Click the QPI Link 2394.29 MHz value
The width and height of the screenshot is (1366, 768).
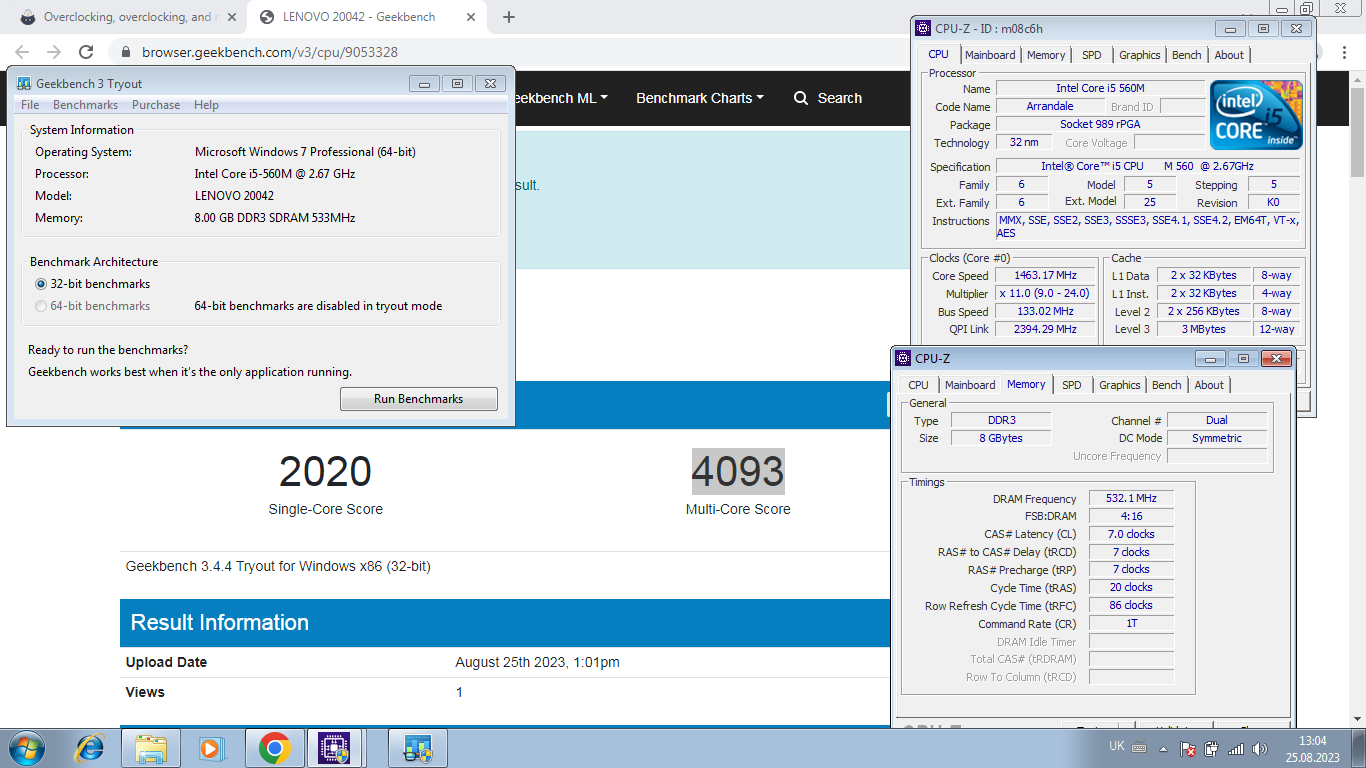click(1044, 329)
